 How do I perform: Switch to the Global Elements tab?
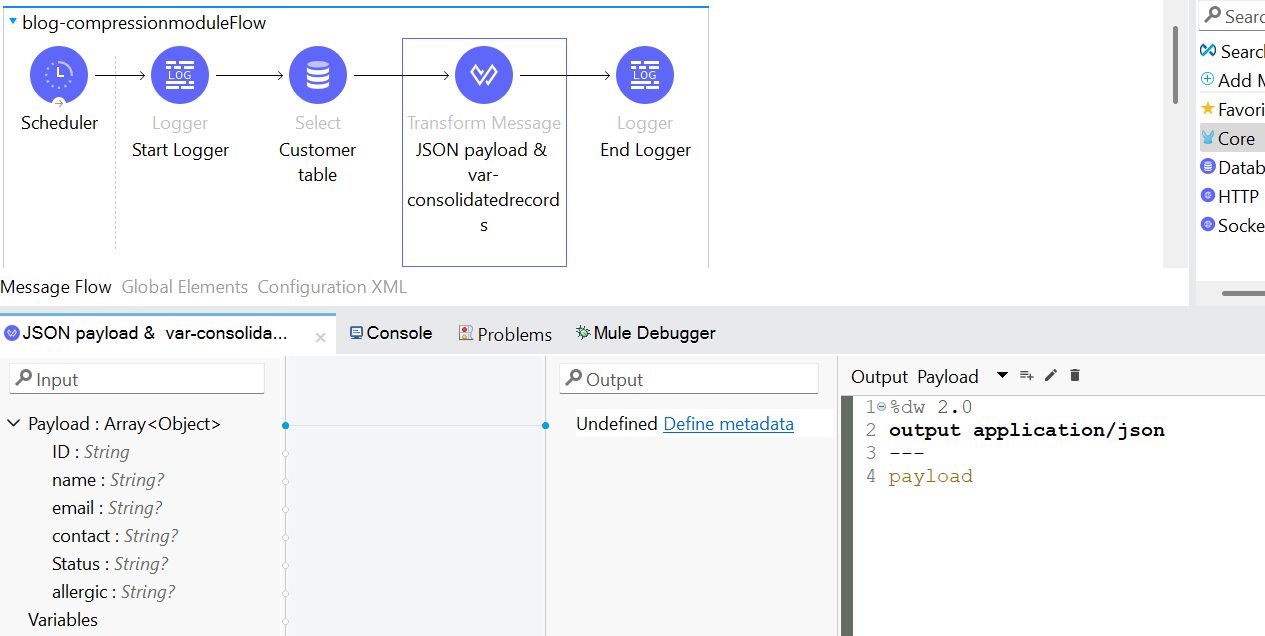click(184, 287)
